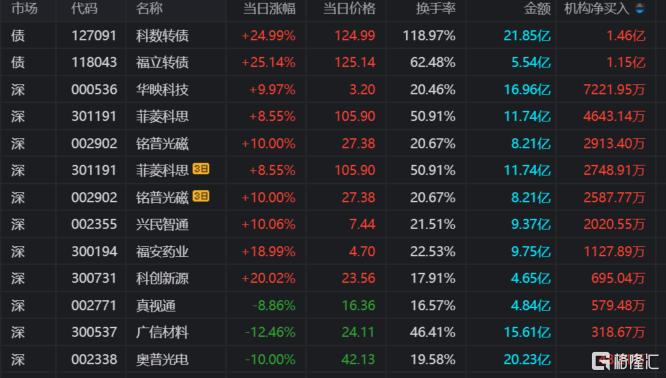The image size is (666, 378).
Task: Click the 7221.95万 net buy value
Action: [614, 90]
